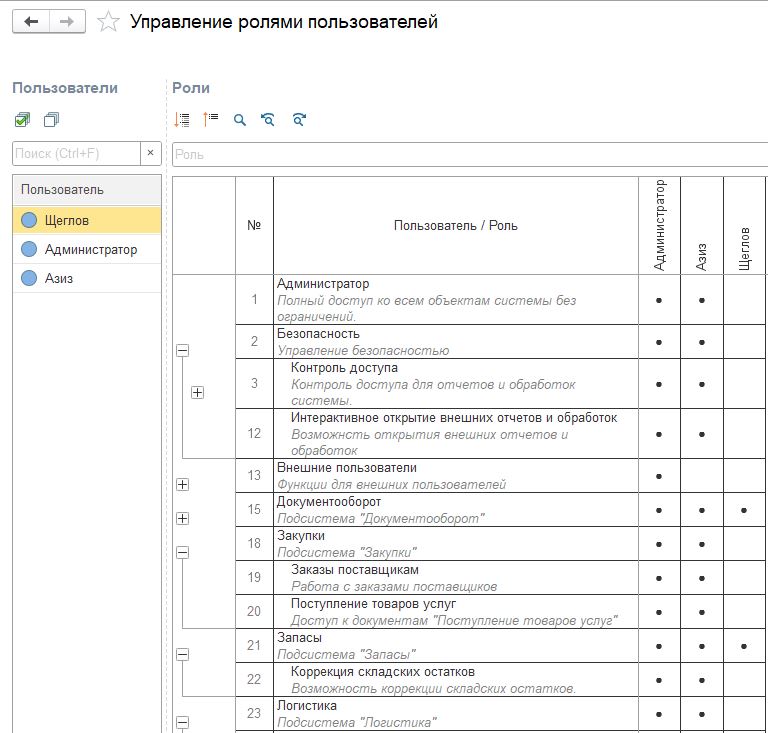
Task: Uncheck all users icon in Пользователи panel
Action: [x=51, y=119]
